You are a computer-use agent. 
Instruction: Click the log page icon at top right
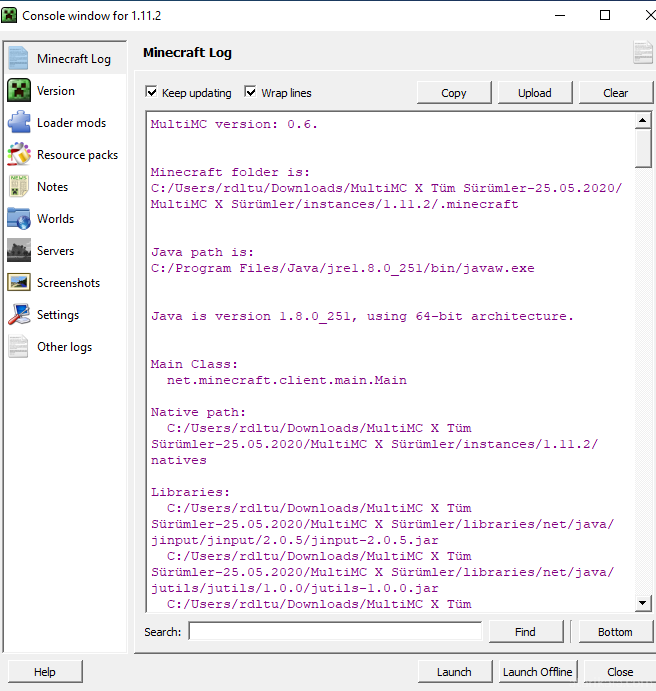[642, 52]
